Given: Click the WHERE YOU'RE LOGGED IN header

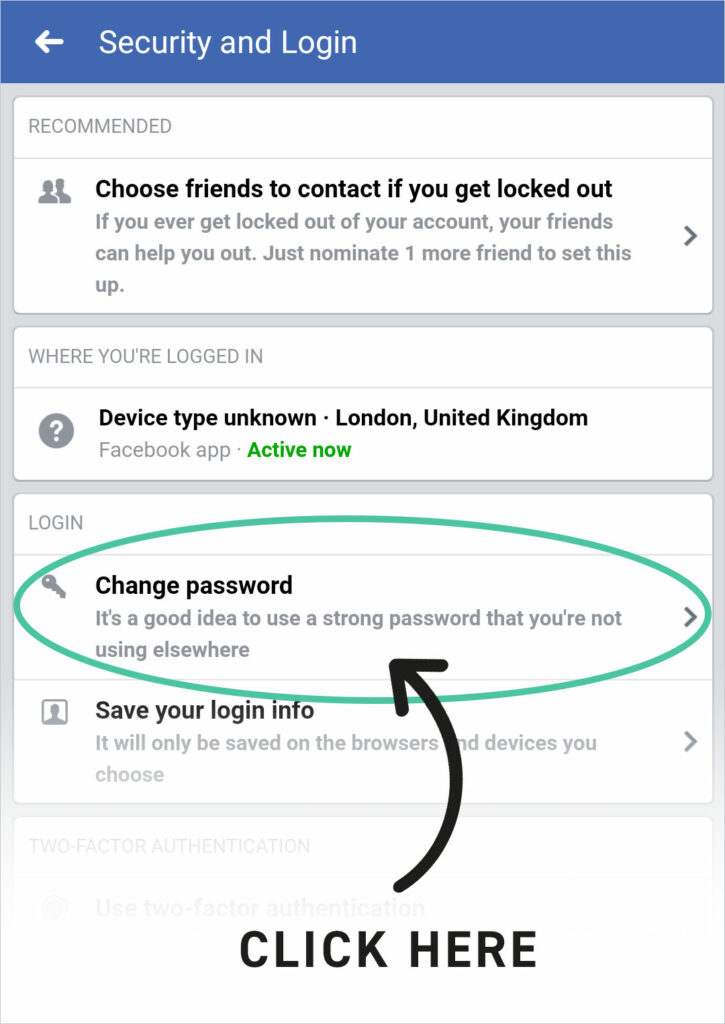Looking at the screenshot, I should pyautogui.click(x=146, y=357).
